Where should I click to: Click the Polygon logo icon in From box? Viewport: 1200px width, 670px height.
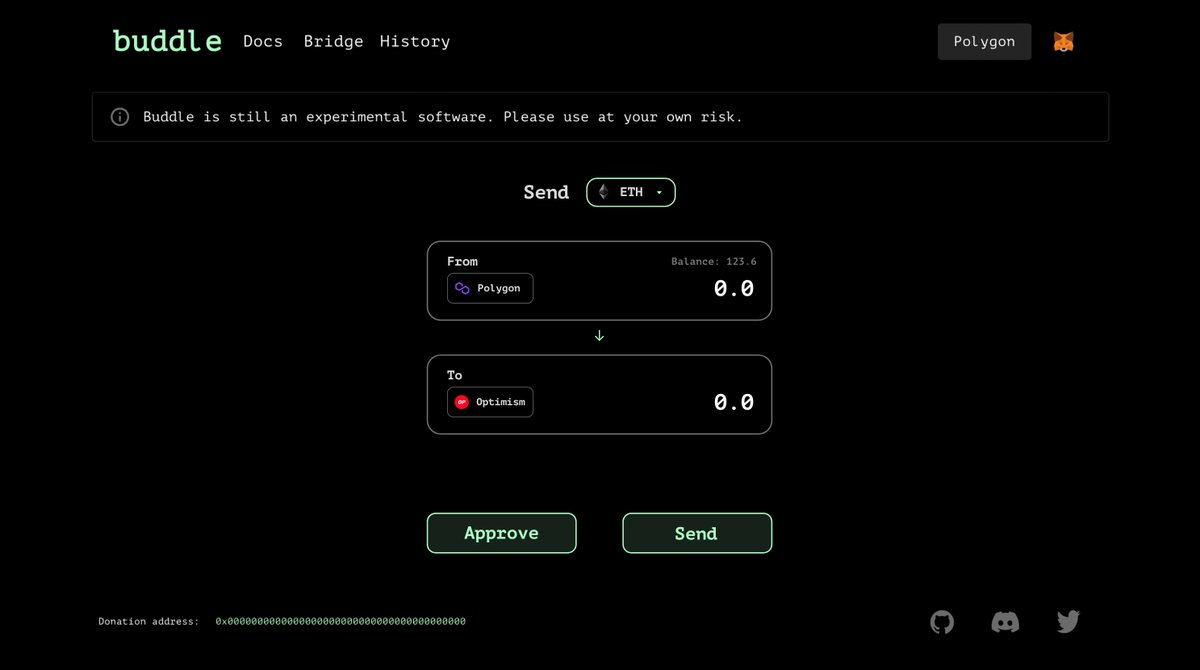click(462, 288)
